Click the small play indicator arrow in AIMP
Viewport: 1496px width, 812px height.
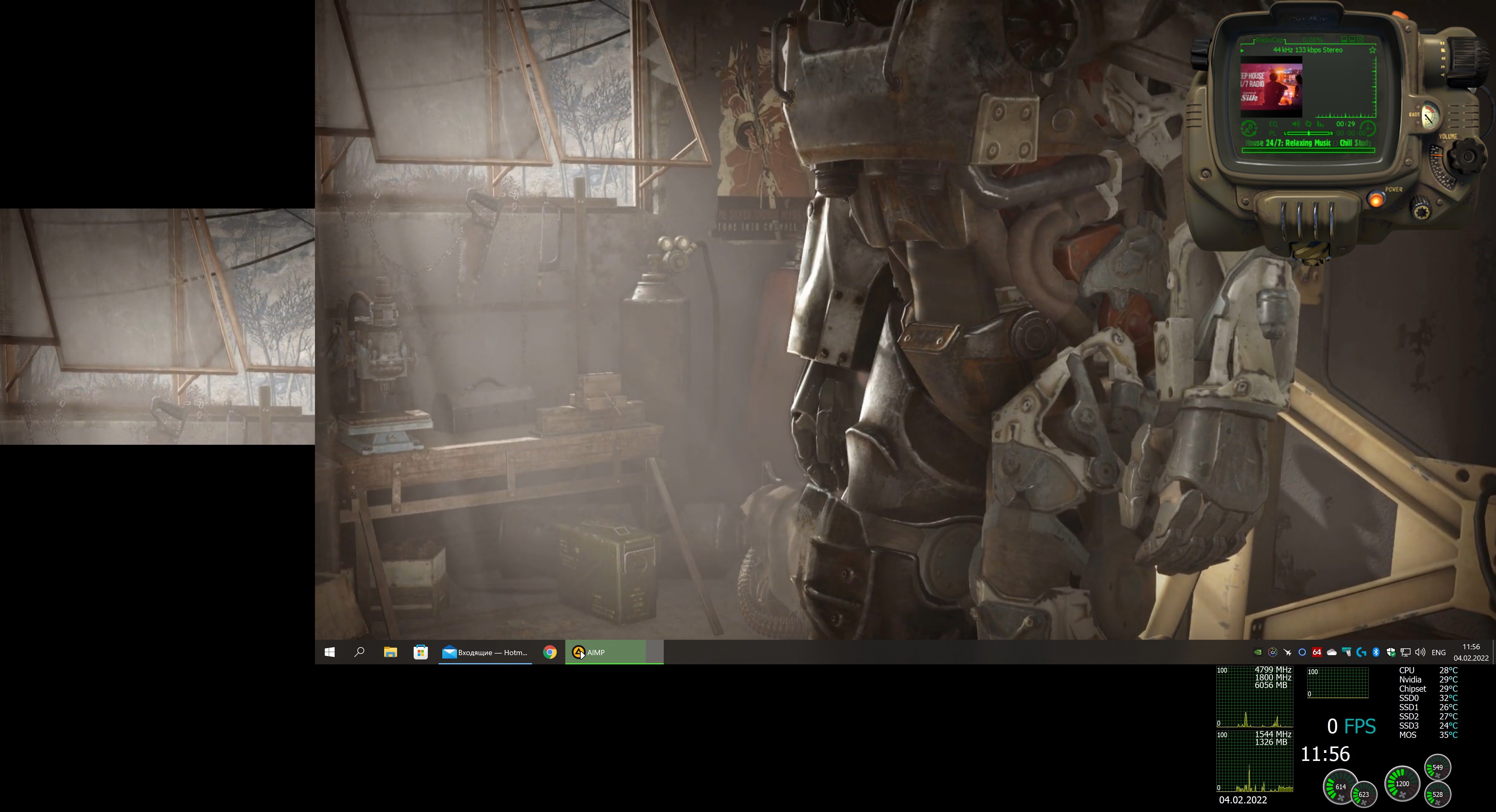1242,50
